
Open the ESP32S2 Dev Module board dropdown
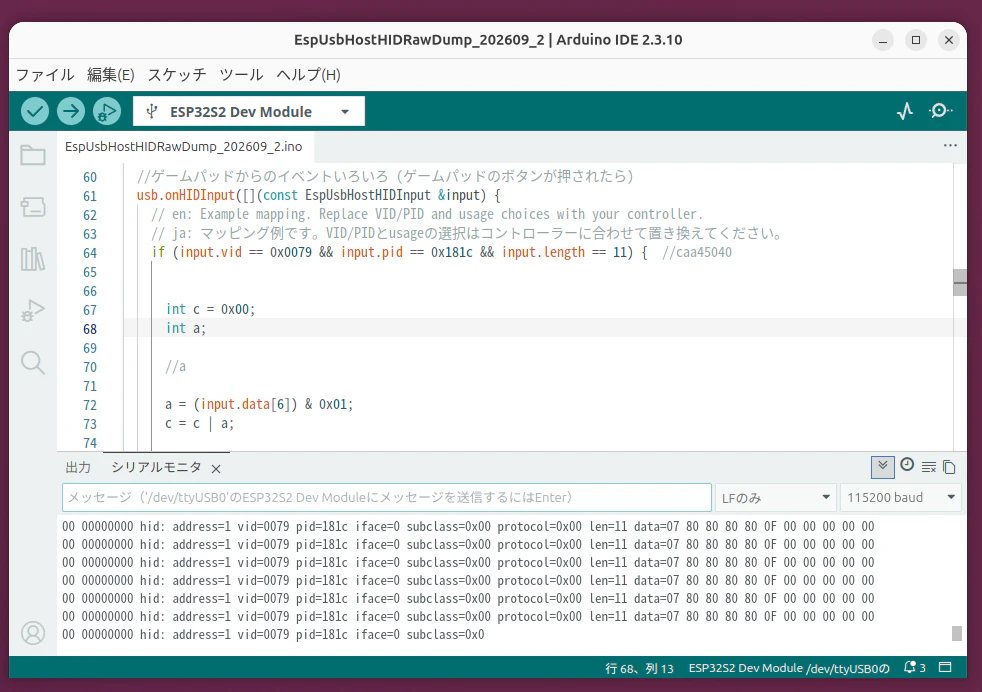click(249, 111)
